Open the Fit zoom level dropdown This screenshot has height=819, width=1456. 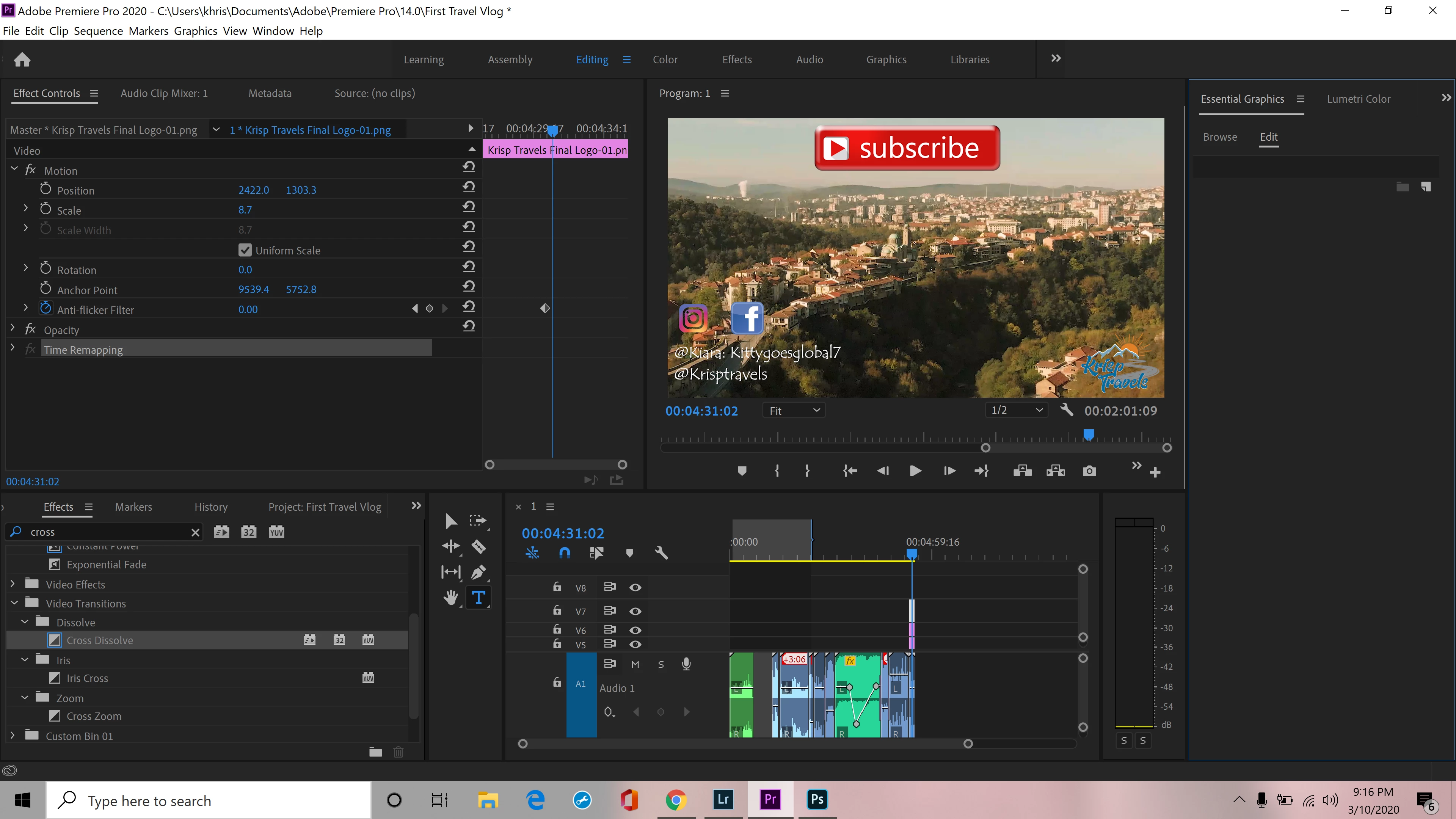click(x=794, y=410)
